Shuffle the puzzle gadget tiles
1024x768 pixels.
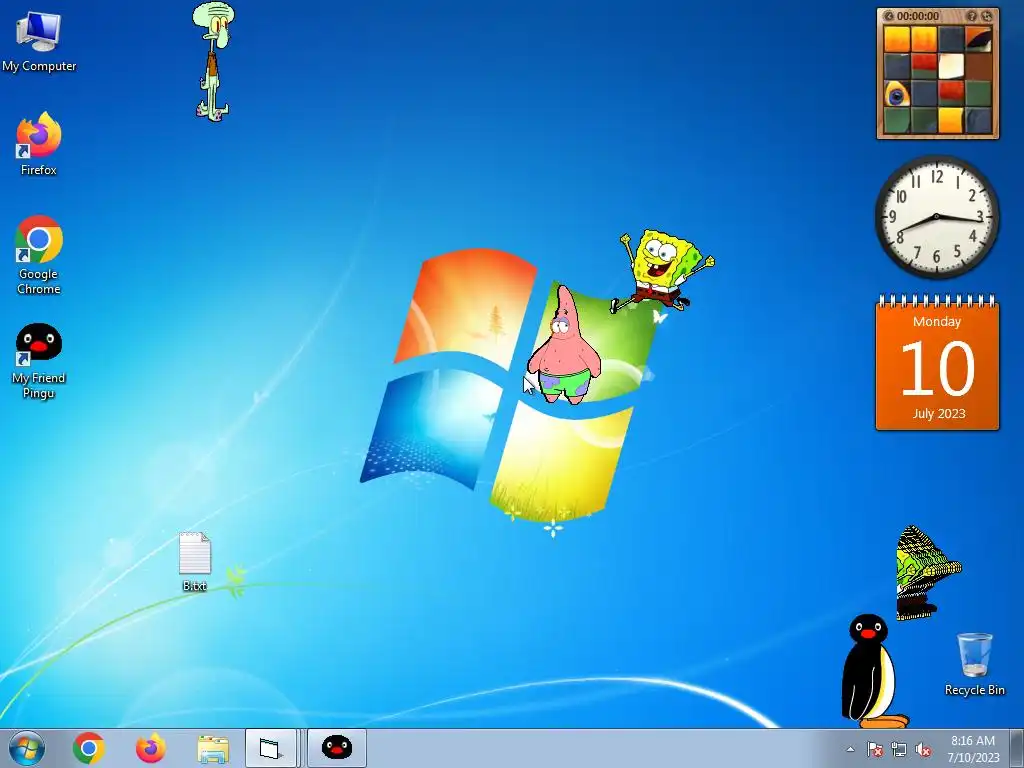coord(987,16)
